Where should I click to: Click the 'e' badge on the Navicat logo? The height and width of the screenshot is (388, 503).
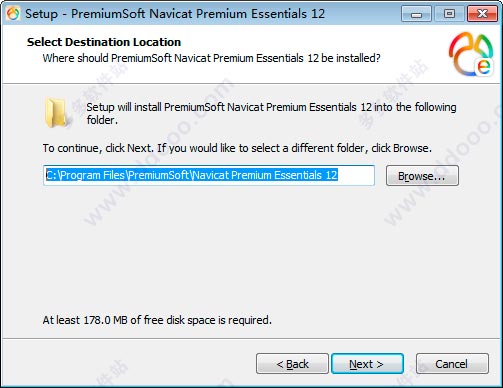pyautogui.click(x=484, y=66)
